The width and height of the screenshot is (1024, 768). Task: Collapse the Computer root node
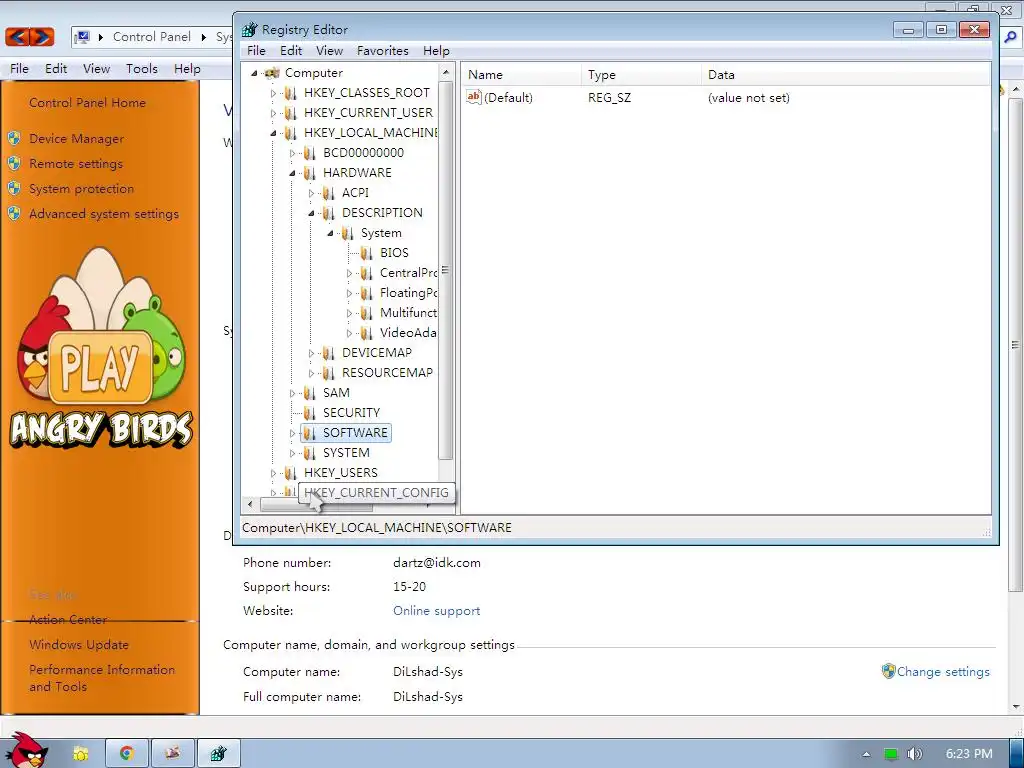[x=254, y=73]
